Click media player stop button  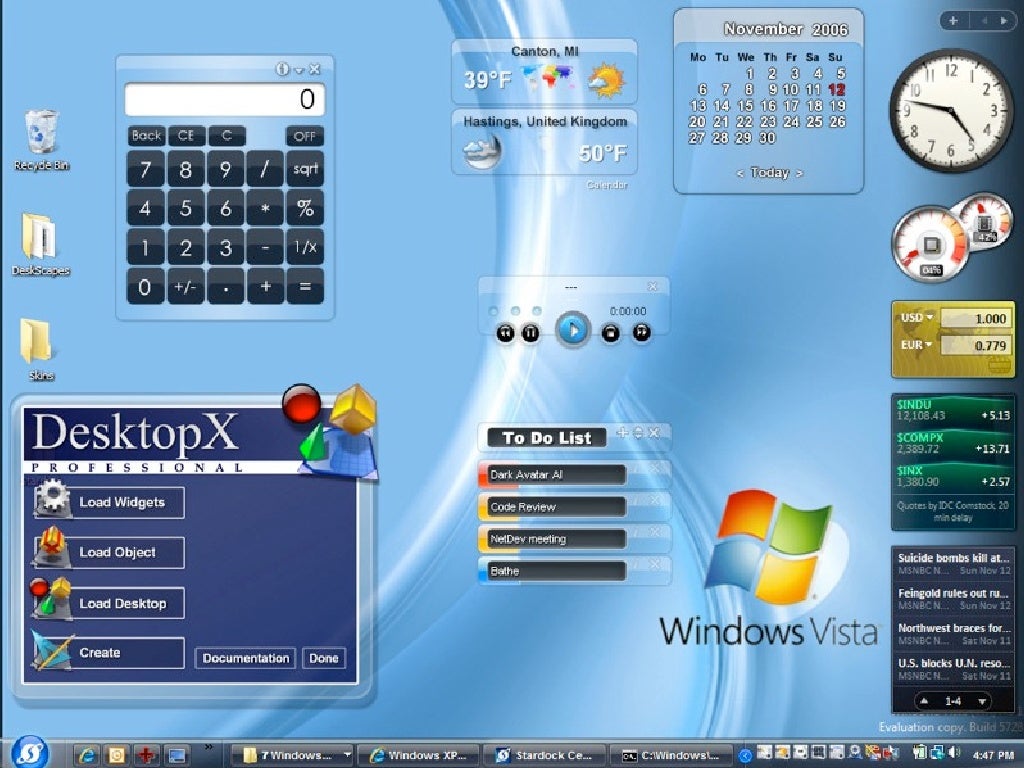(610, 333)
